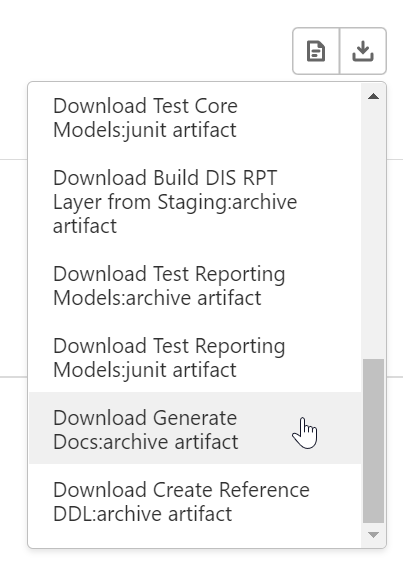This screenshot has height=561, width=403.
Task: Download the Create Reference DDL archive
Action: pos(195,502)
